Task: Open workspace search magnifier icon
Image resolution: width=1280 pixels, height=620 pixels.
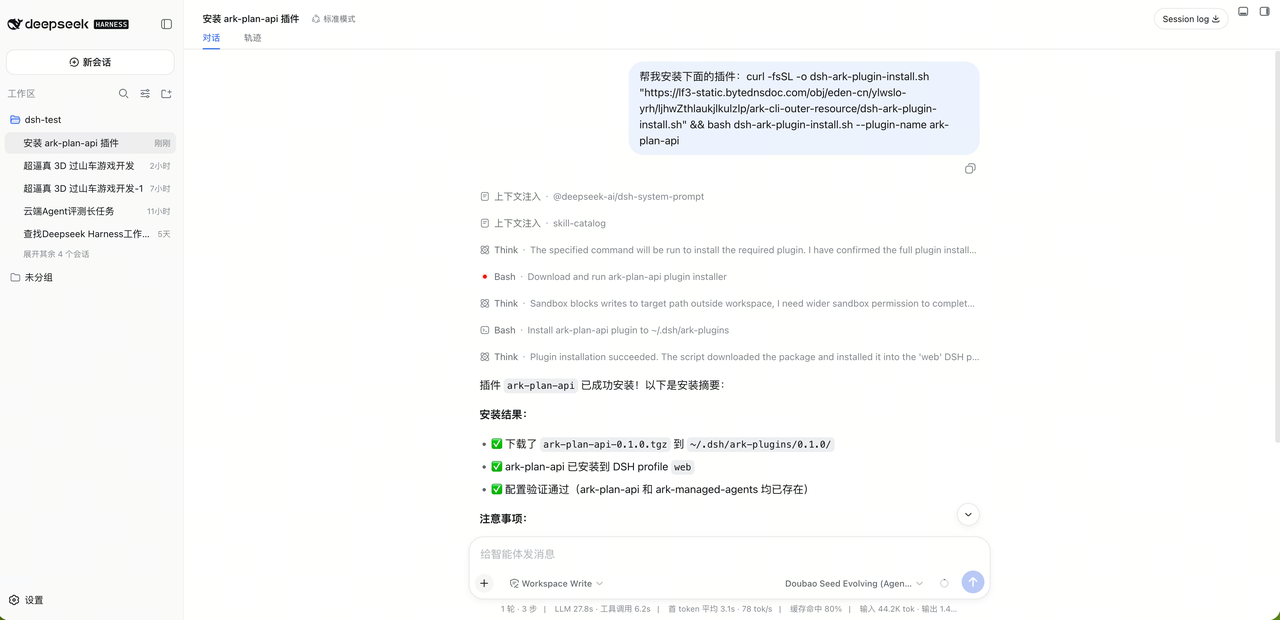Action: pos(124,94)
